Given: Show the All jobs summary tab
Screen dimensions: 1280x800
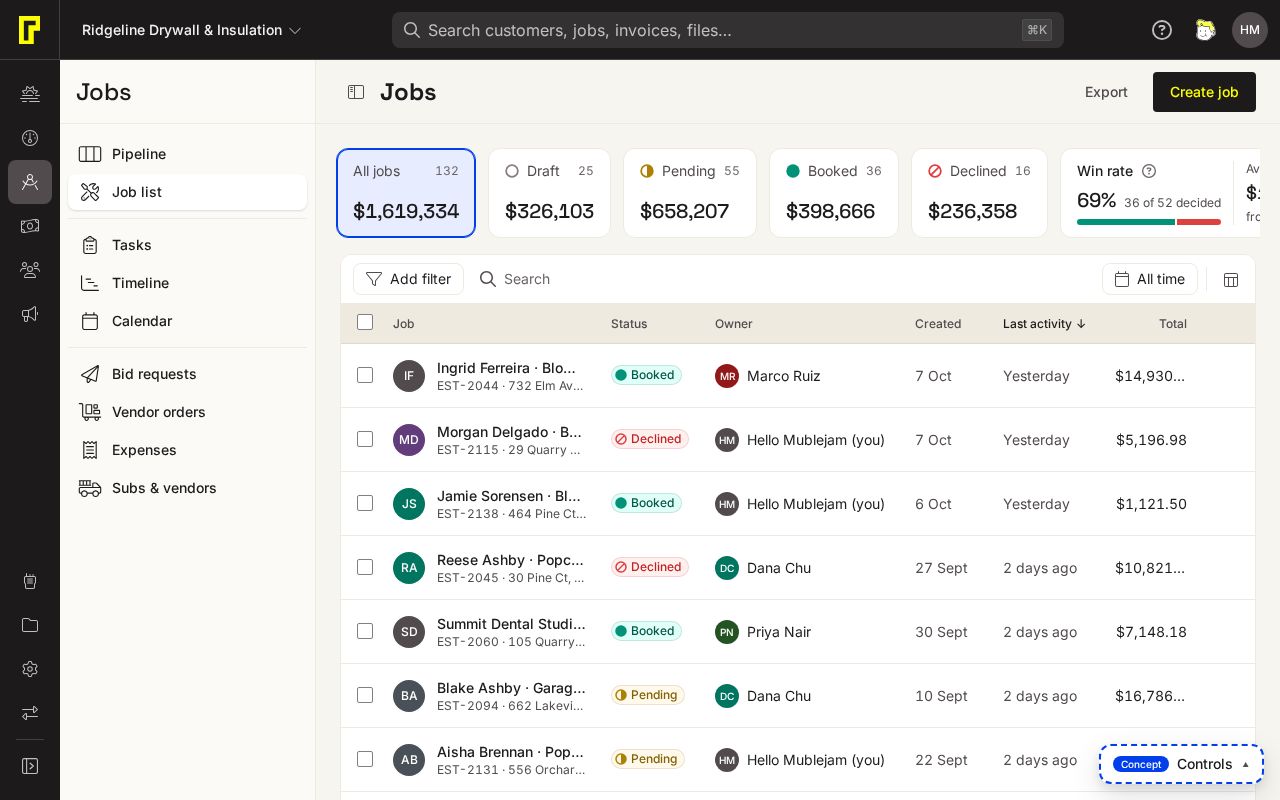Looking at the screenshot, I should pyautogui.click(x=406, y=193).
